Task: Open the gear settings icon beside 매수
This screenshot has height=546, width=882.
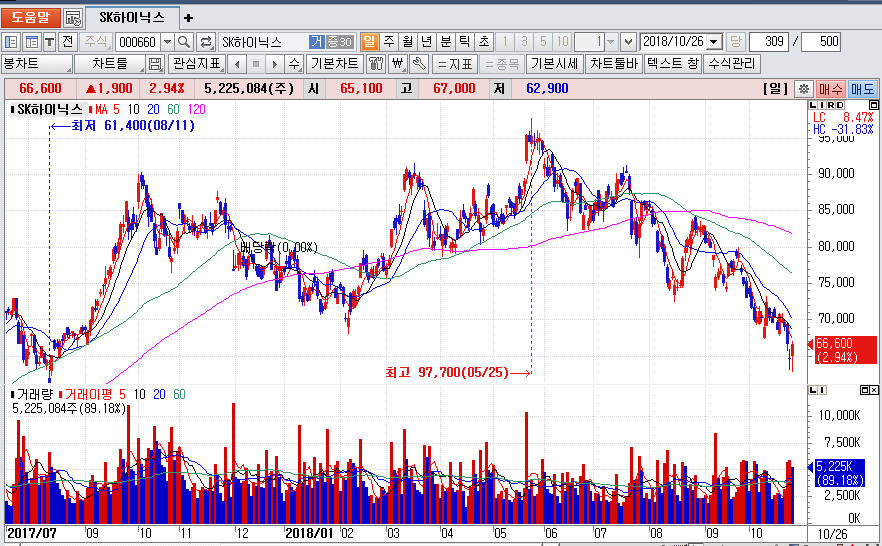Action: tap(804, 89)
